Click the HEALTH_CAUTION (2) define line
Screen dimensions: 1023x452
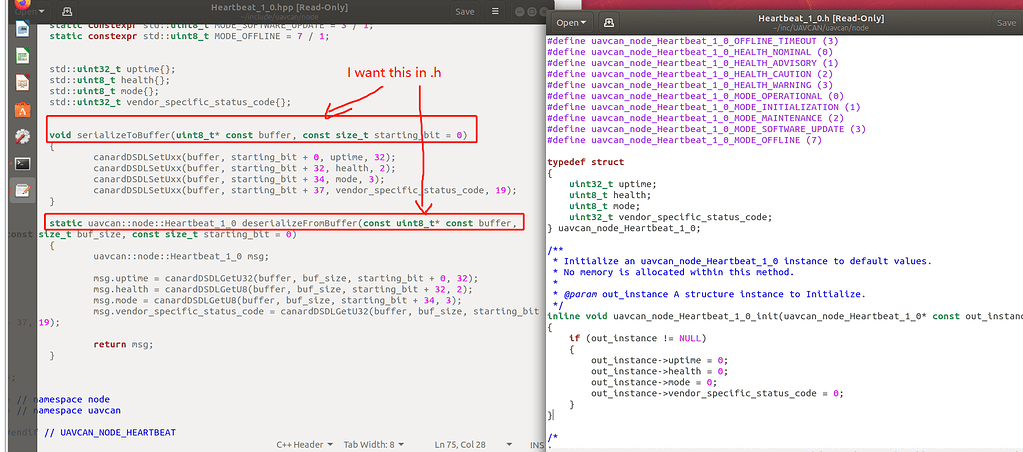[x=690, y=74]
